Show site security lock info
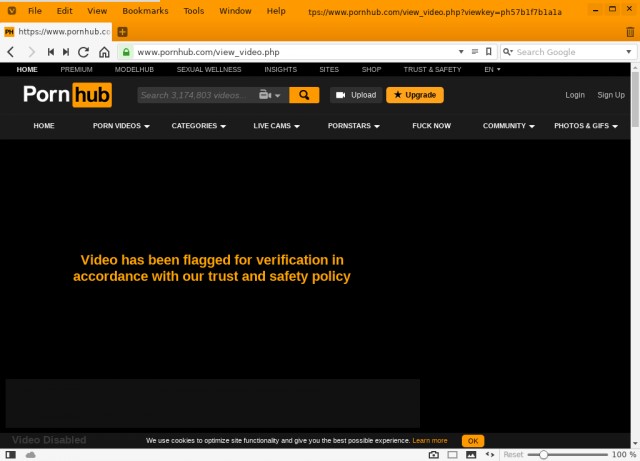 click(126, 52)
